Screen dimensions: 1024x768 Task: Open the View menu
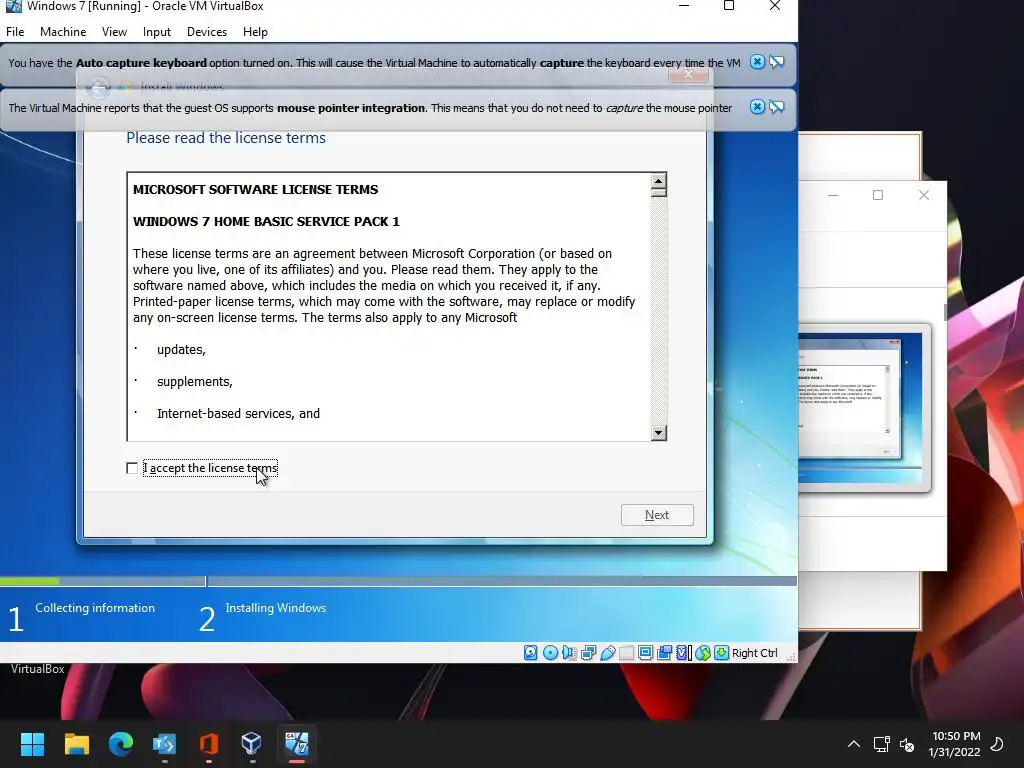[x=114, y=32]
